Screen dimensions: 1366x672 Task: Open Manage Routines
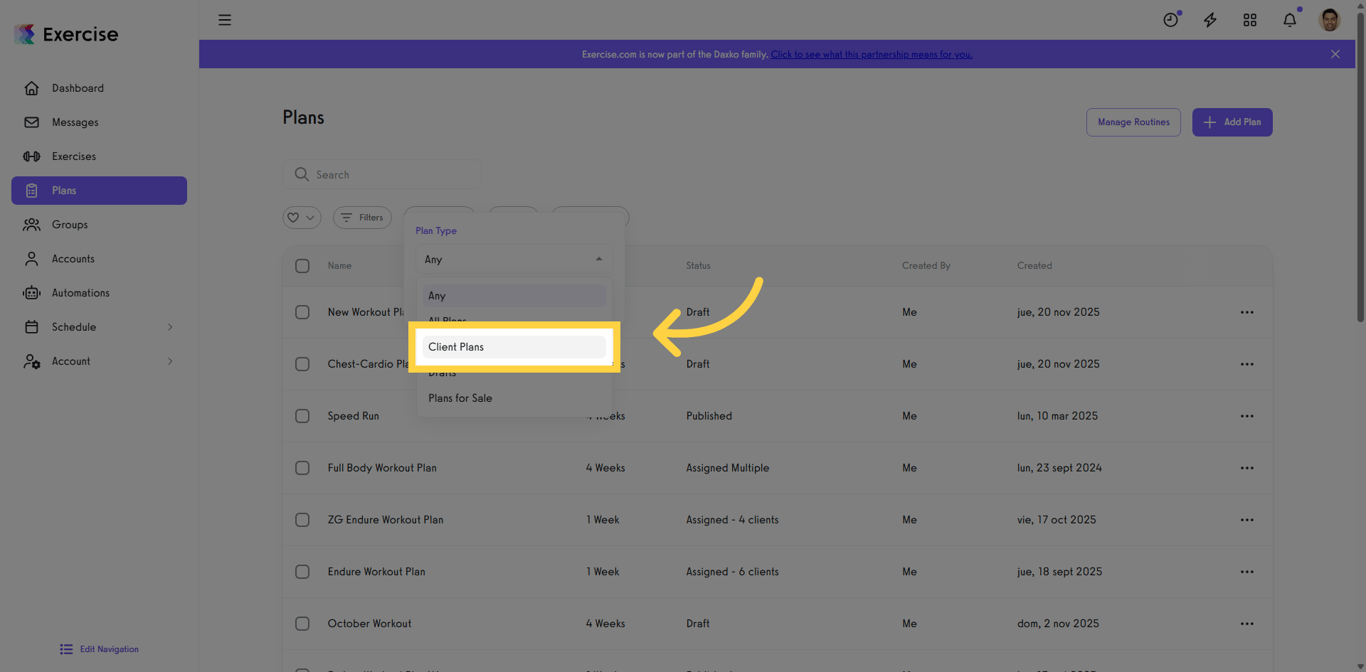pos(1133,121)
